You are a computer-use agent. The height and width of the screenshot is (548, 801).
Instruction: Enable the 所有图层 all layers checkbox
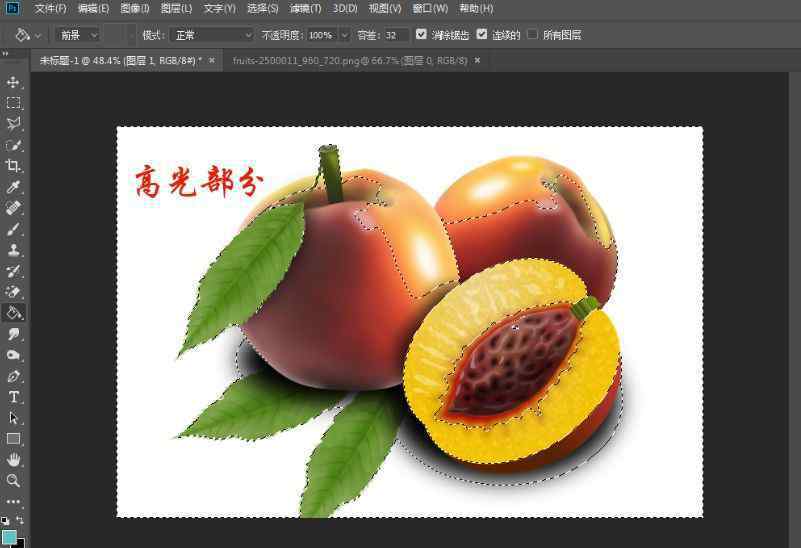click(532, 34)
